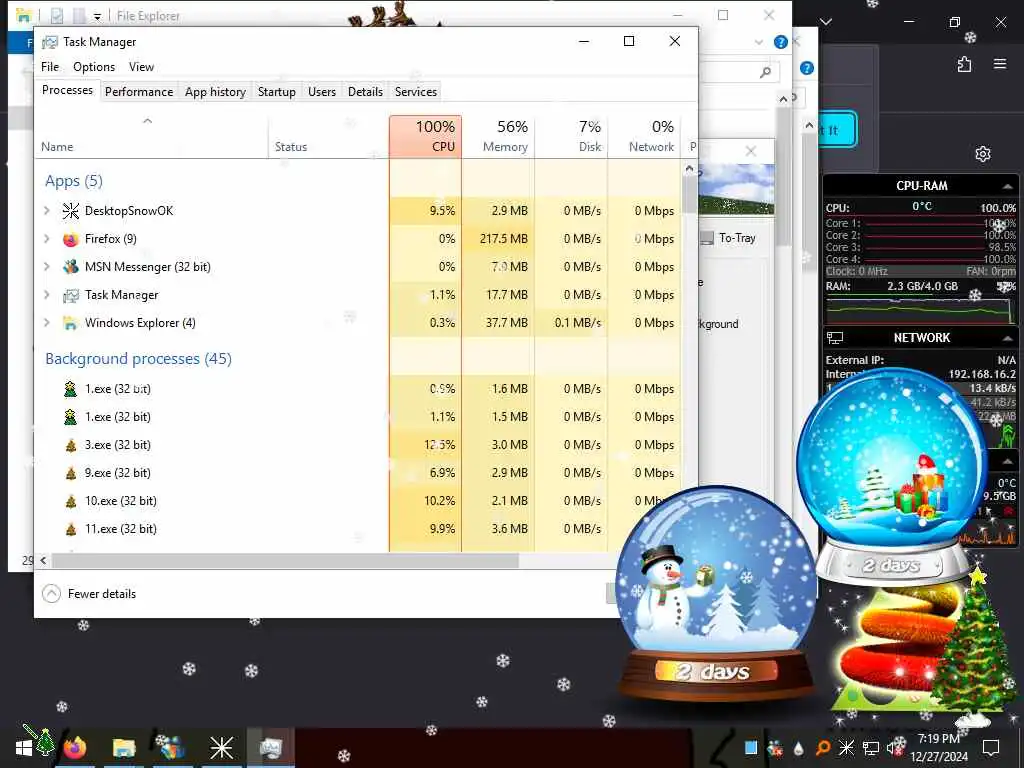This screenshot has height=768, width=1024.
Task: Sort processes by the Memory column
Action: 498,136
